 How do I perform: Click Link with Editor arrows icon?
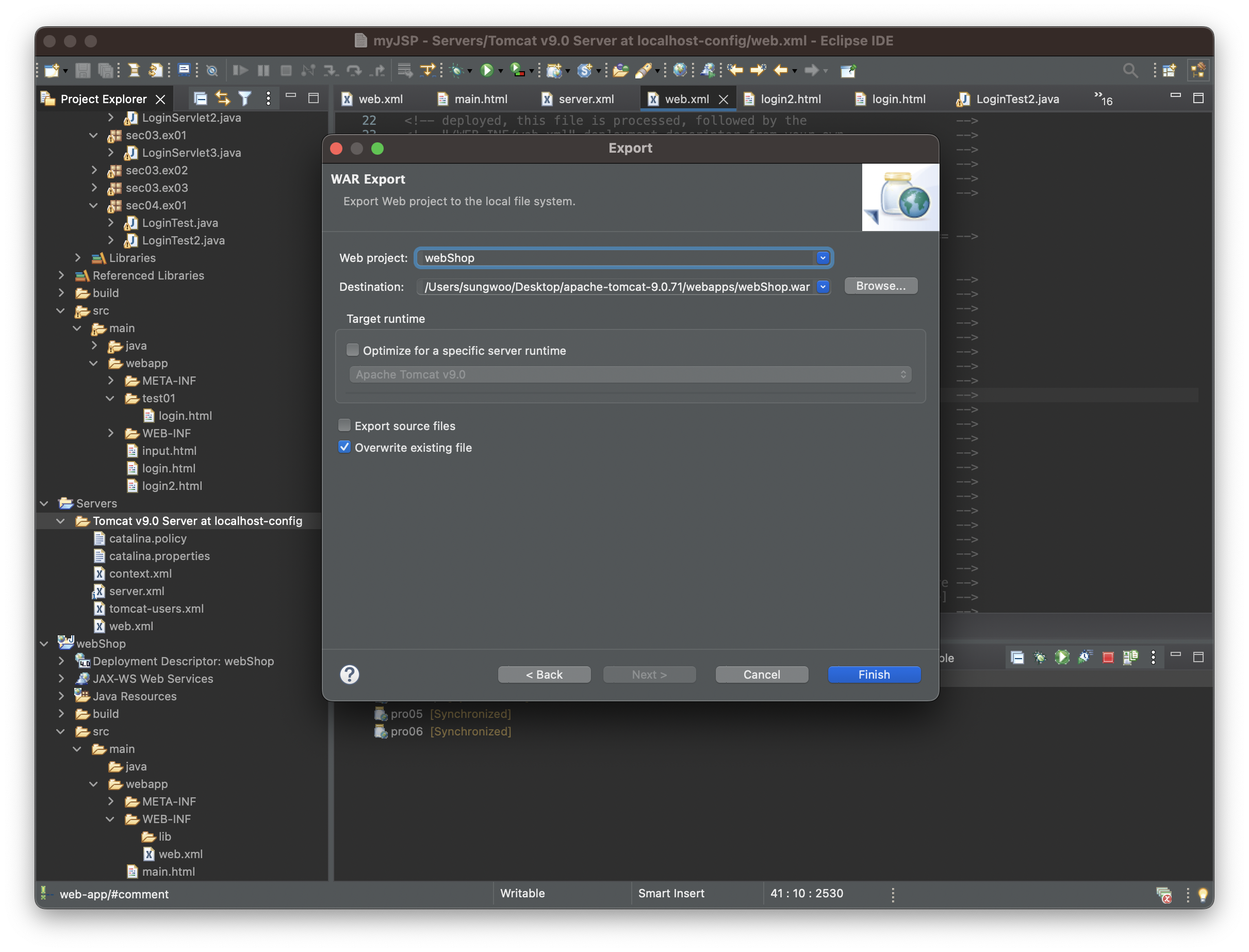pyautogui.click(x=223, y=99)
